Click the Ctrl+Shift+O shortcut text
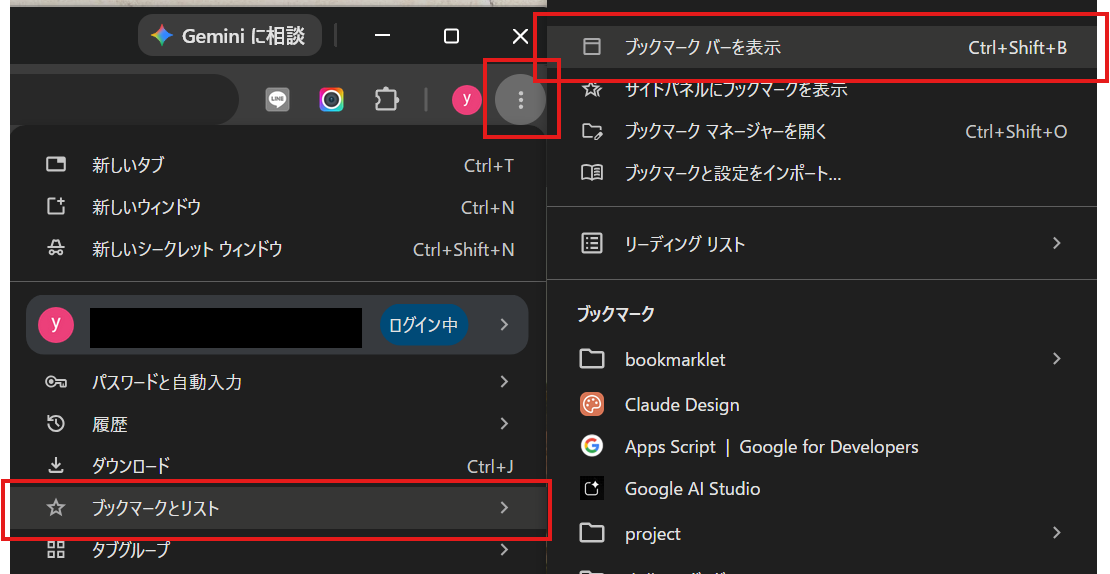The image size is (1110, 574). tap(1016, 132)
